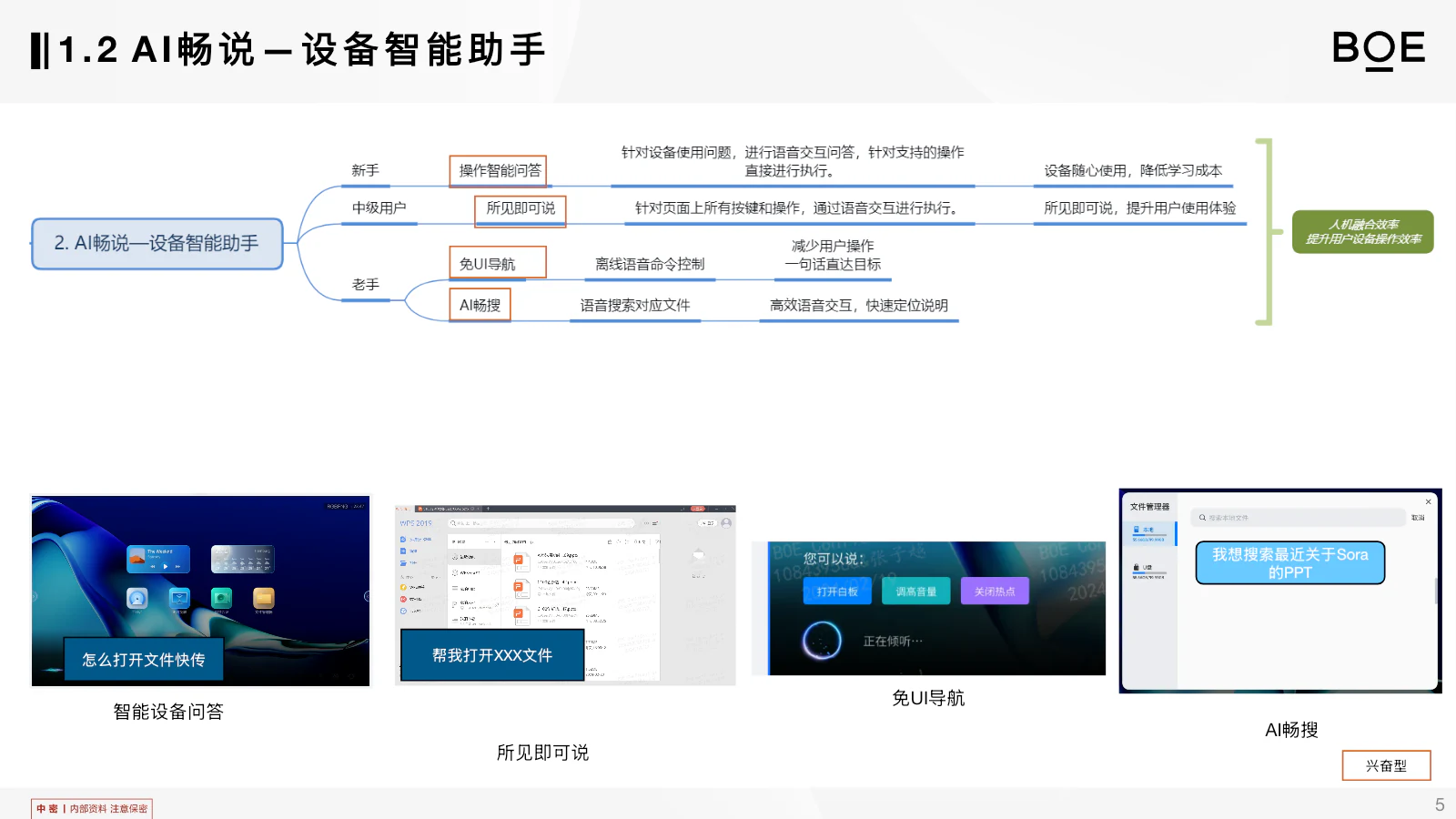Click 所见即可说,提升用户使用体验 text
Image resolution: width=1456 pixels, height=819 pixels.
[x=1139, y=208]
